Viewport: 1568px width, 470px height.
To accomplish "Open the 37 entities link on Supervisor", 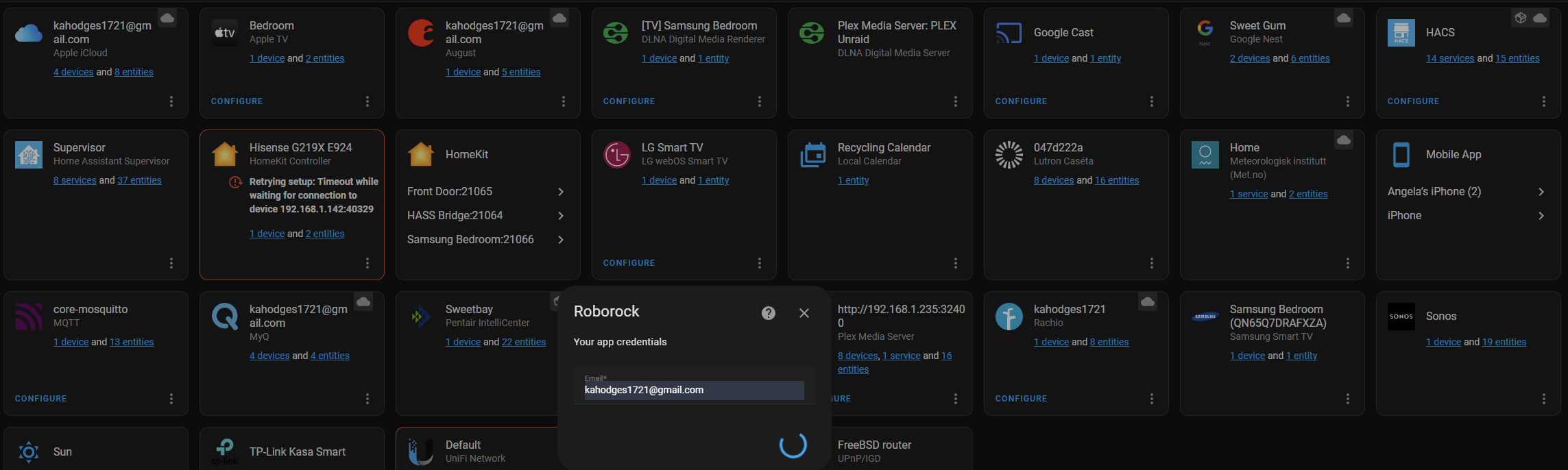I will [x=139, y=180].
